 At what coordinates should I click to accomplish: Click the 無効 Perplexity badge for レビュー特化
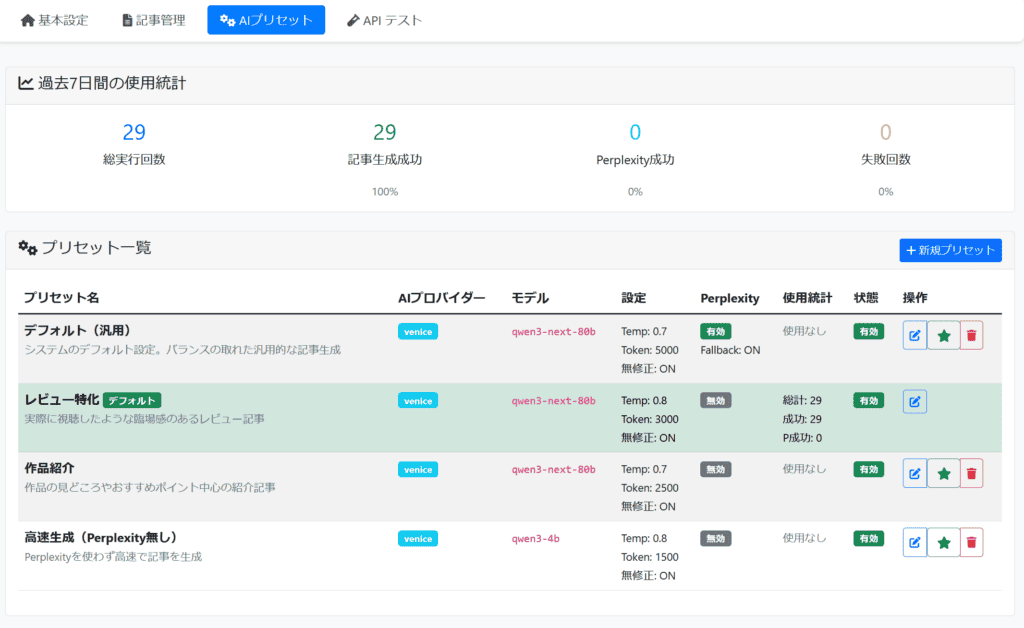[x=715, y=400]
